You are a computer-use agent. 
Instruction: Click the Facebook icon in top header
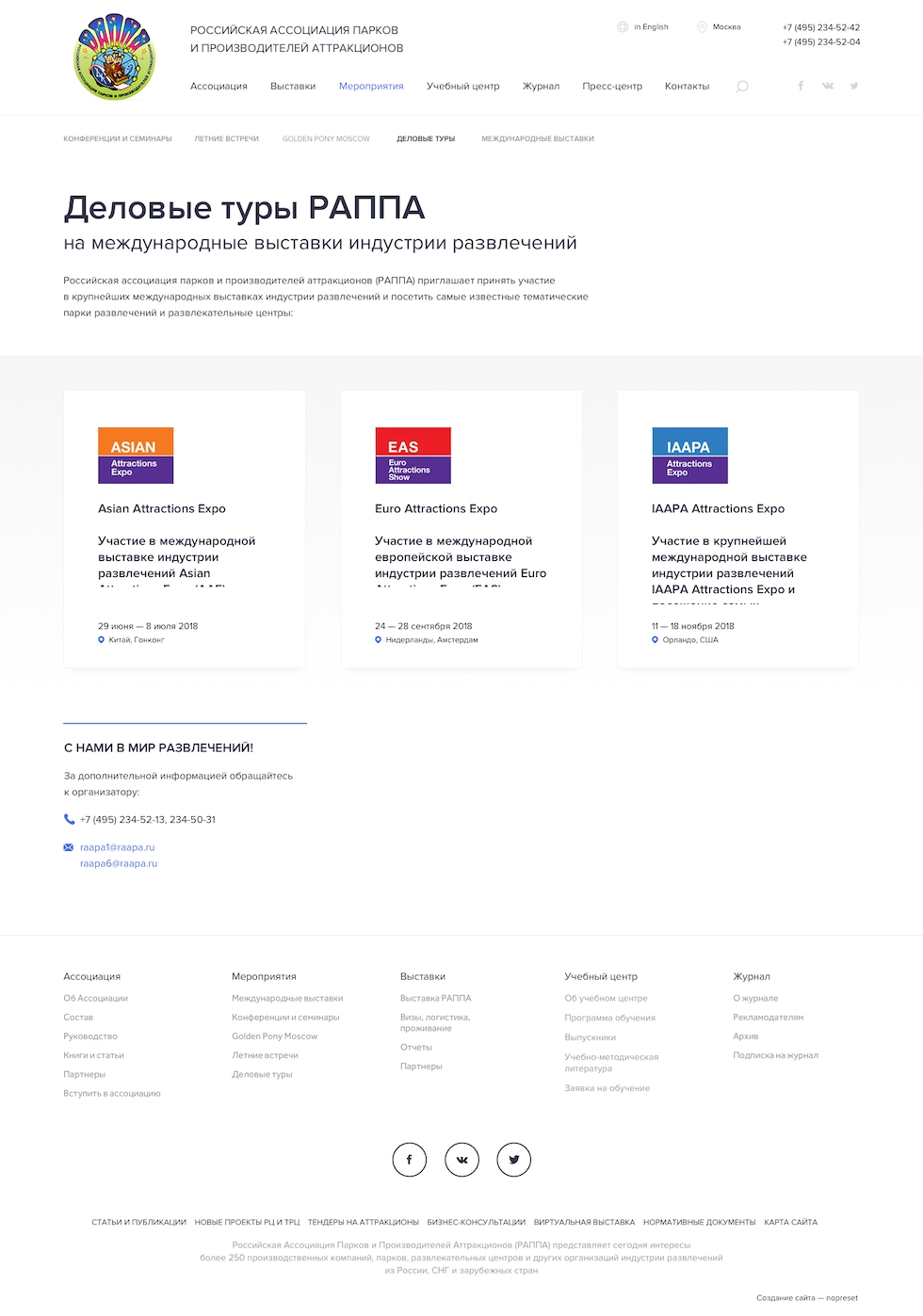(801, 86)
